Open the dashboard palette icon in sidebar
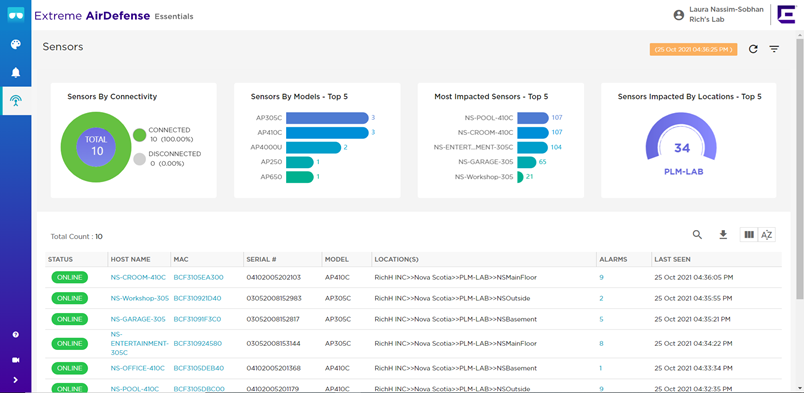804x393 pixels. 16,45
